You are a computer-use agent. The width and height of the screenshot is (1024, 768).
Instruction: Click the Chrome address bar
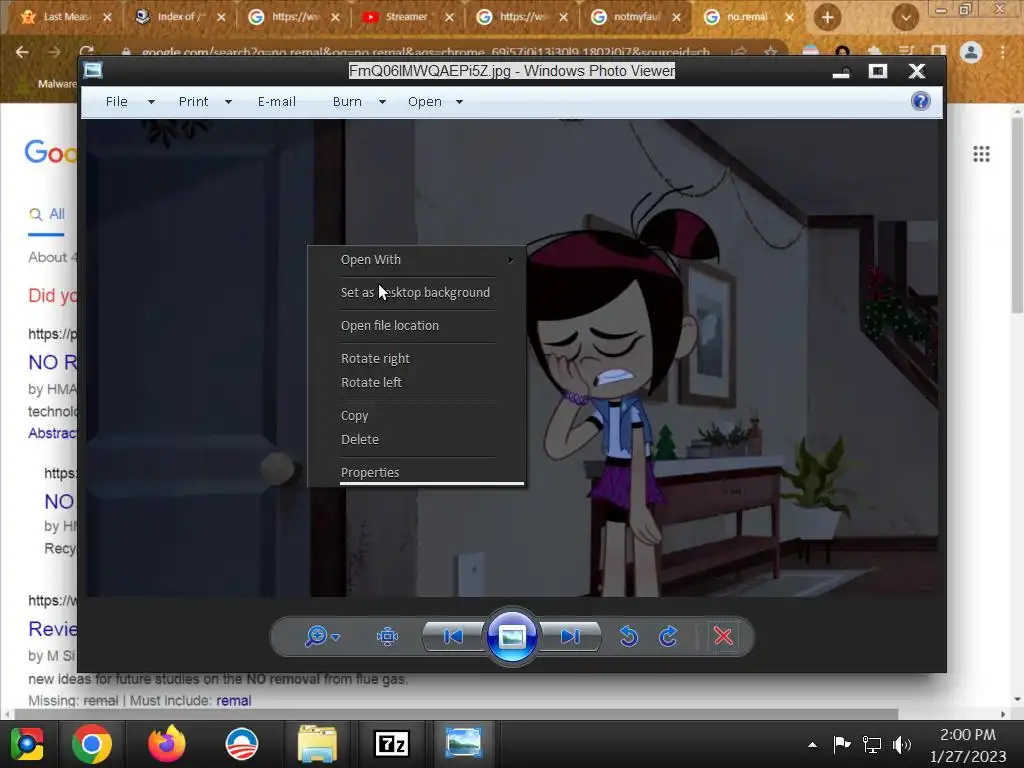click(424, 52)
